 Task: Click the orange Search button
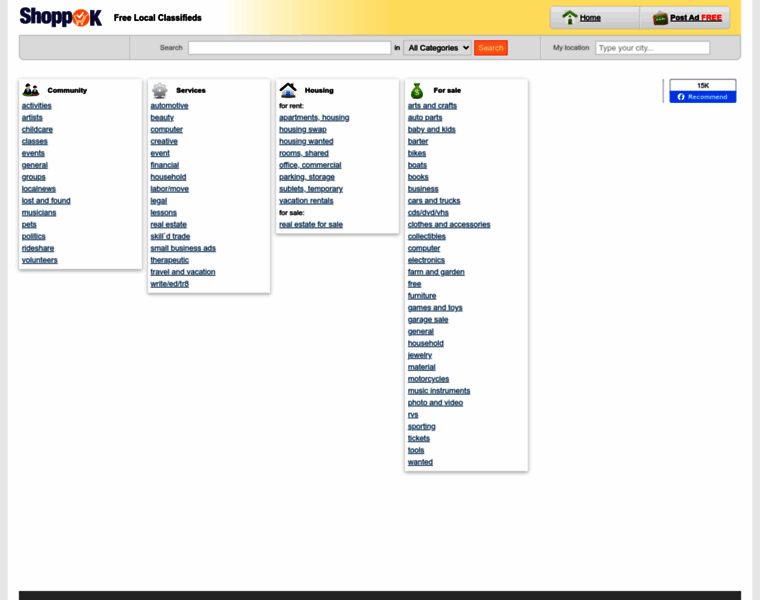(491, 47)
